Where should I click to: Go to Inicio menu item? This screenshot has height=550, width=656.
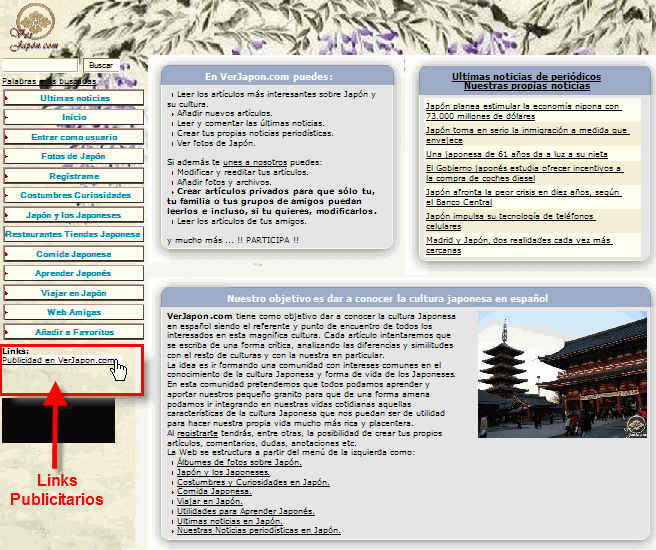tap(74, 117)
